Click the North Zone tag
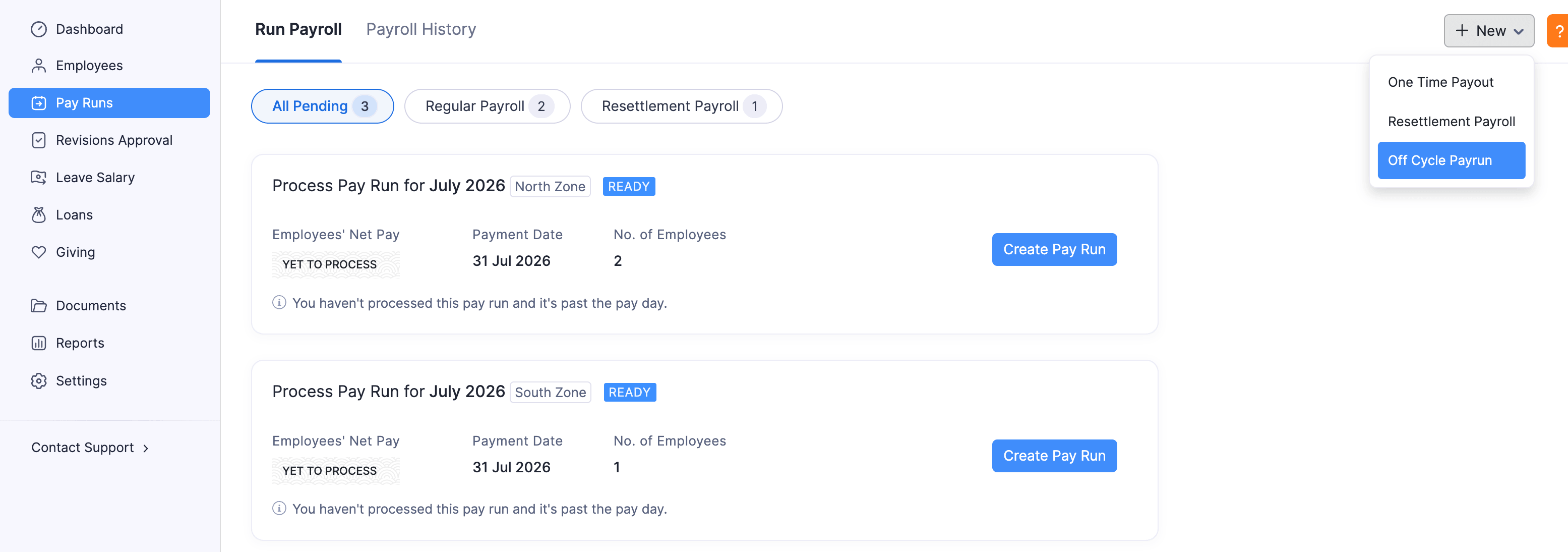1568x552 pixels. pyautogui.click(x=550, y=186)
